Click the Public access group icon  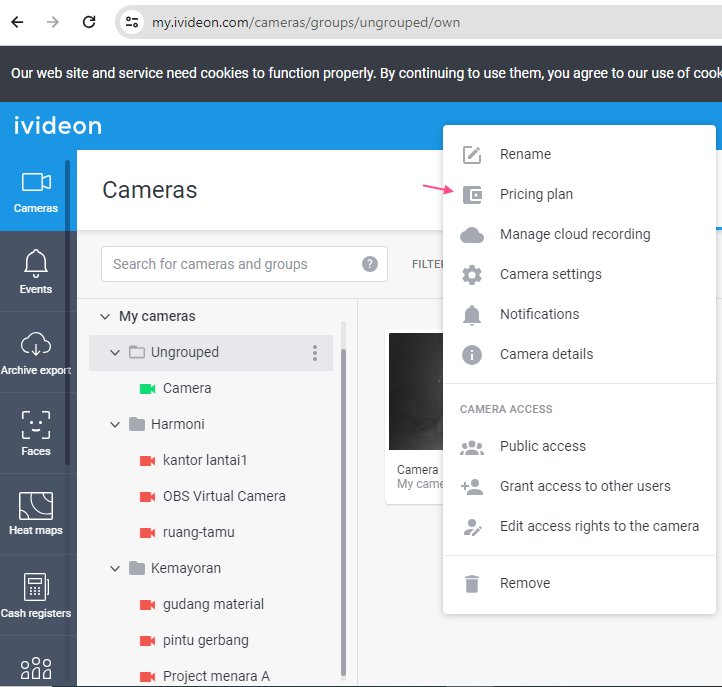[x=472, y=447]
